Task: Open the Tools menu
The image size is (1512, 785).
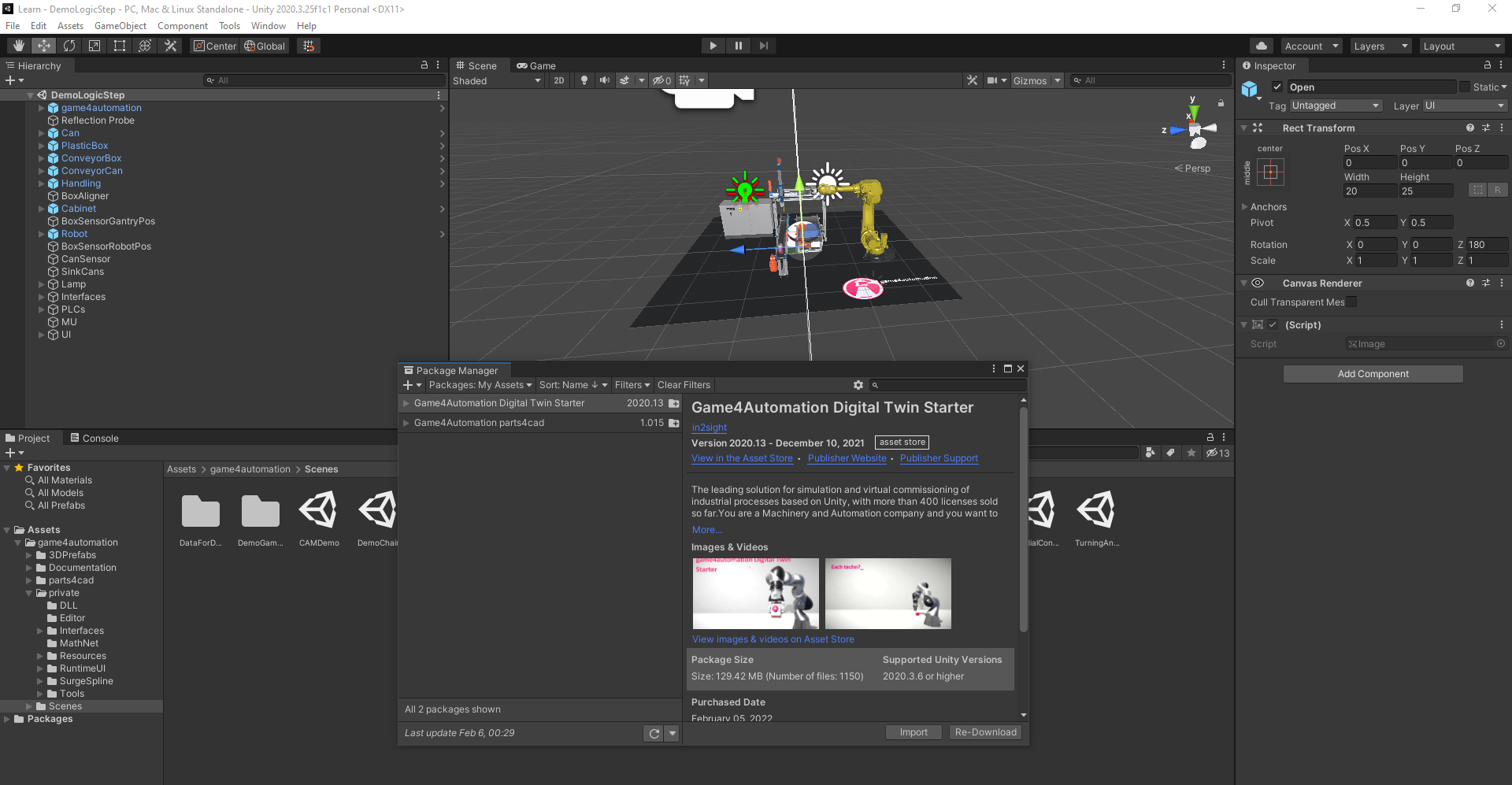Action: (229, 26)
